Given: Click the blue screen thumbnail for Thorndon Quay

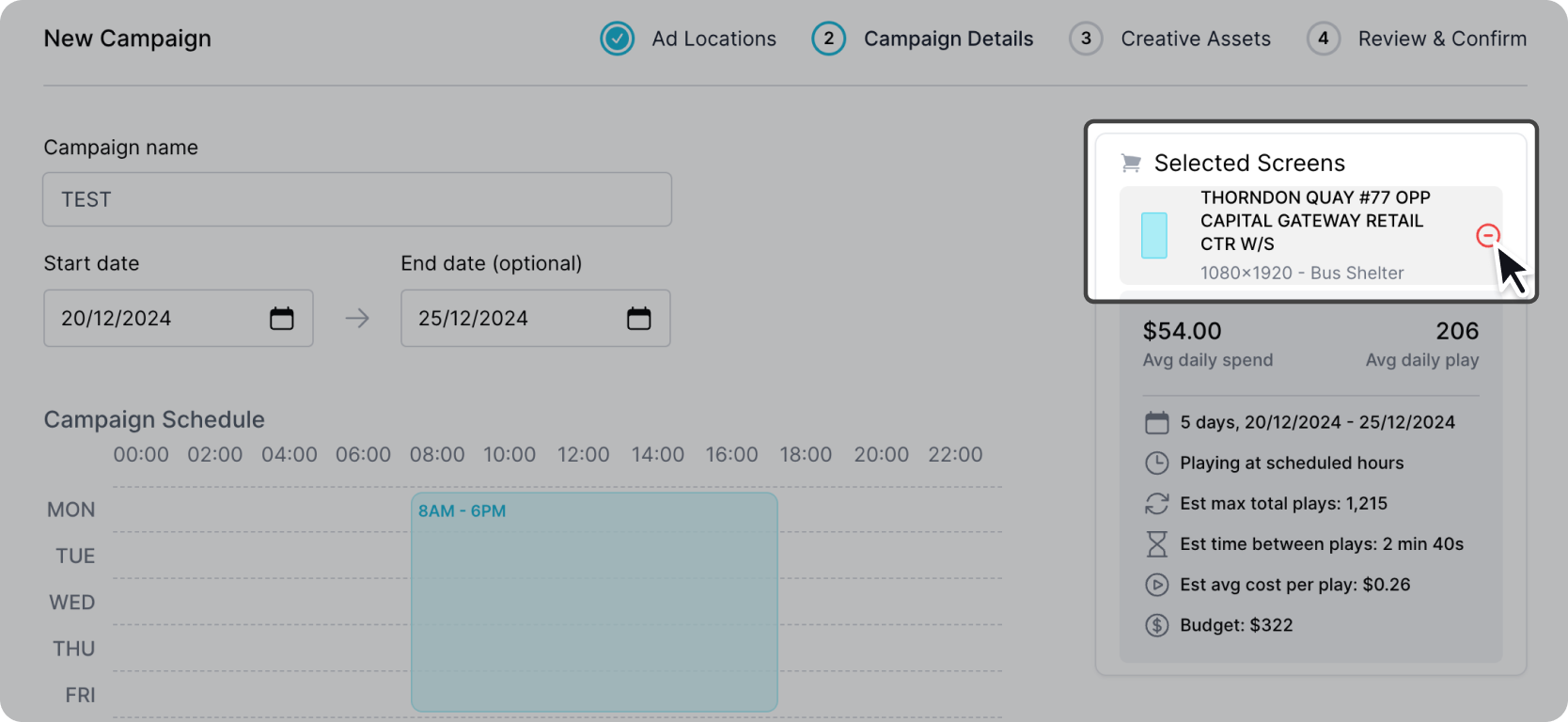Looking at the screenshot, I should tap(1153, 235).
